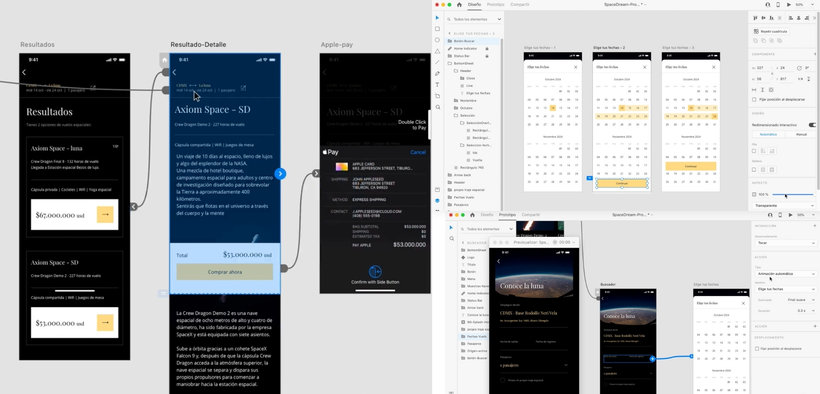The image size is (820, 394).
Task: Choose the Polygon triangle tool
Action: click(437, 51)
